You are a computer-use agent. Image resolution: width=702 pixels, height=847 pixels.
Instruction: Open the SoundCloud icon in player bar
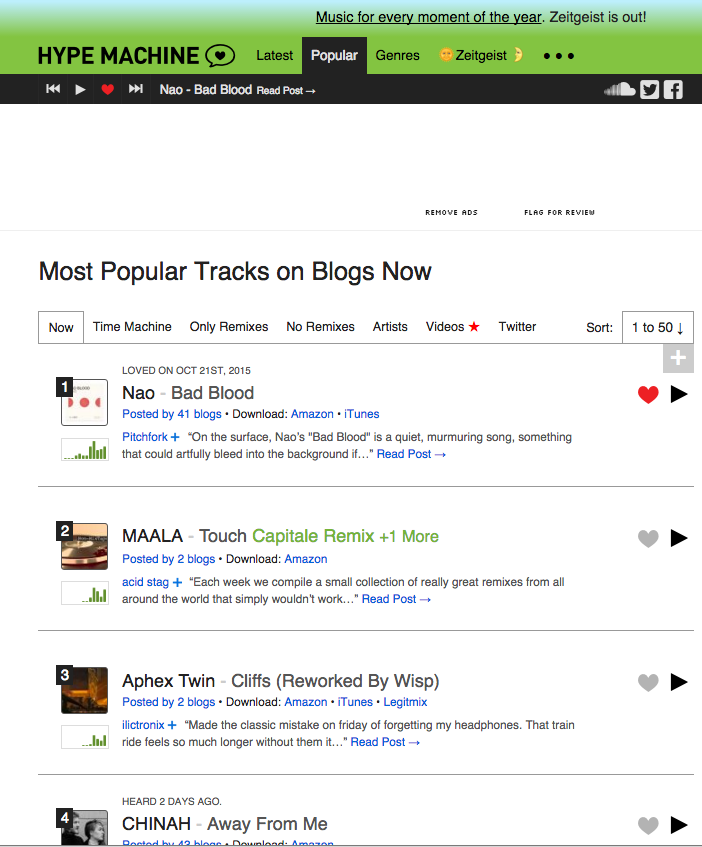click(x=619, y=89)
